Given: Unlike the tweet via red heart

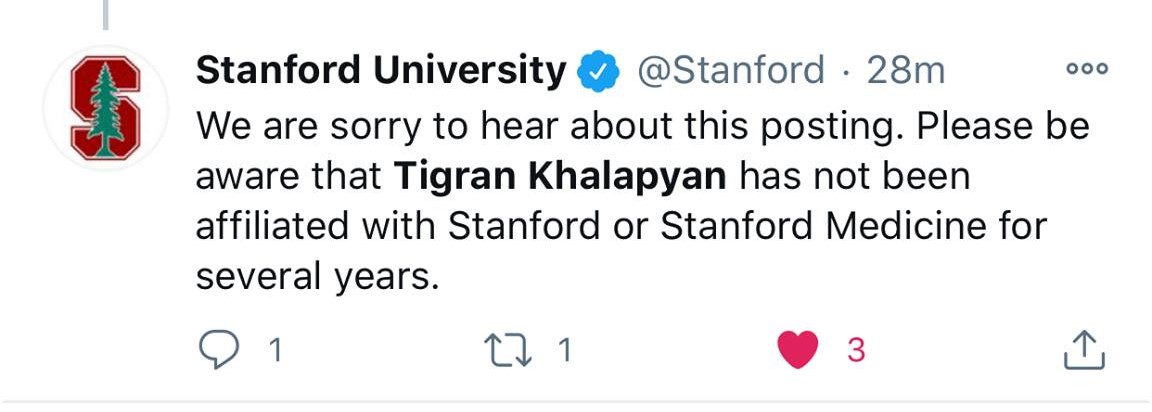Looking at the screenshot, I should coord(798,350).
